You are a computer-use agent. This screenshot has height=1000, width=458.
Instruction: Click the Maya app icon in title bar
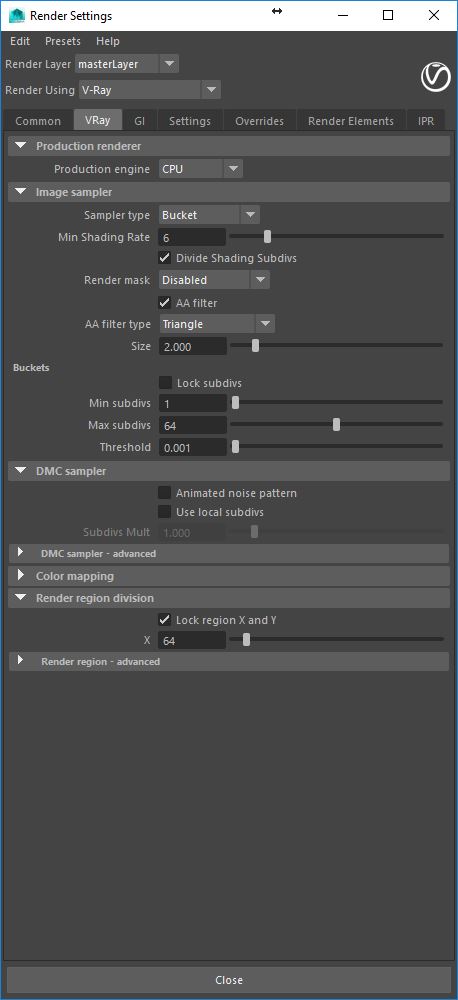17,15
